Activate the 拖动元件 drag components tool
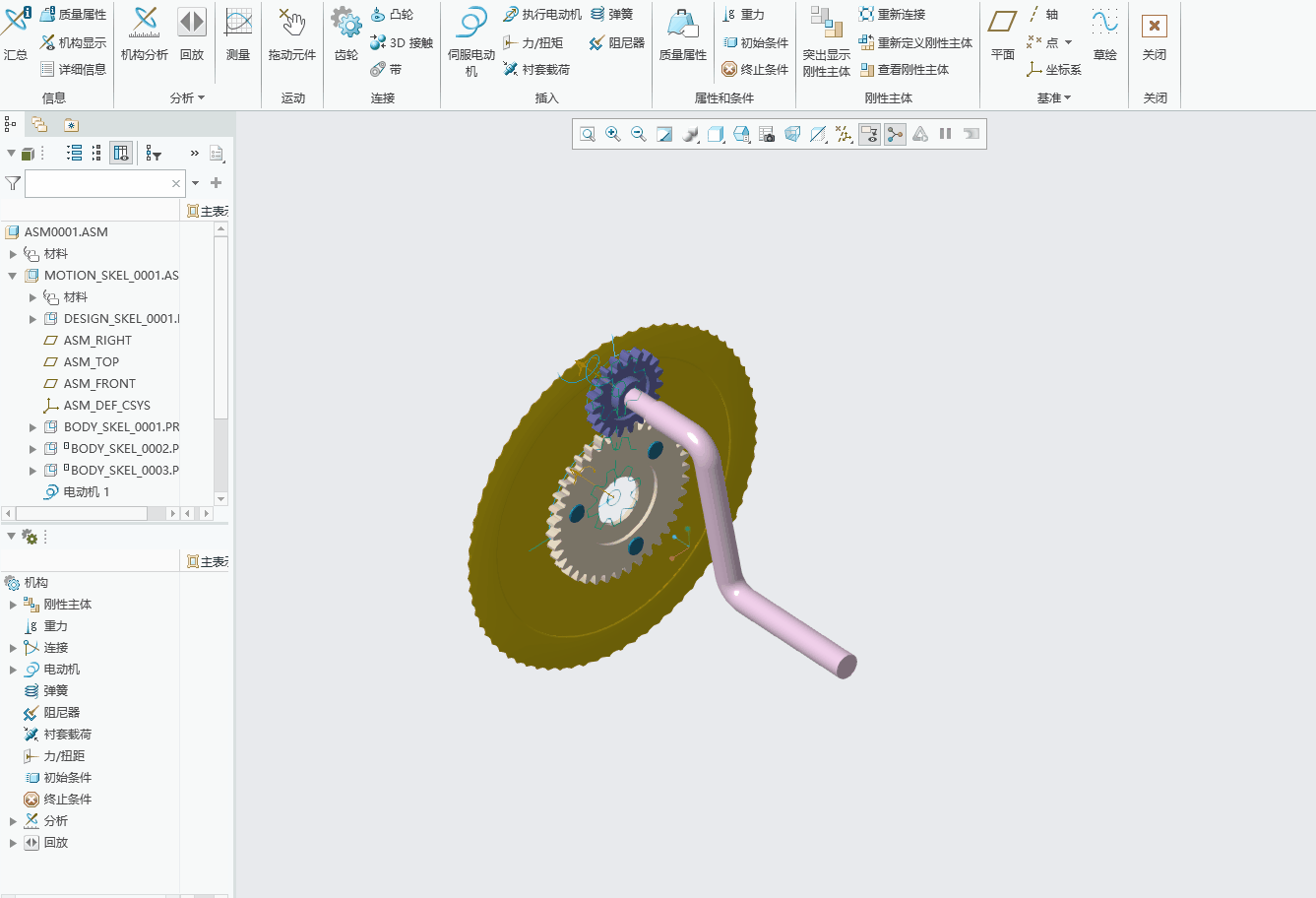1316x898 pixels. tap(292, 34)
